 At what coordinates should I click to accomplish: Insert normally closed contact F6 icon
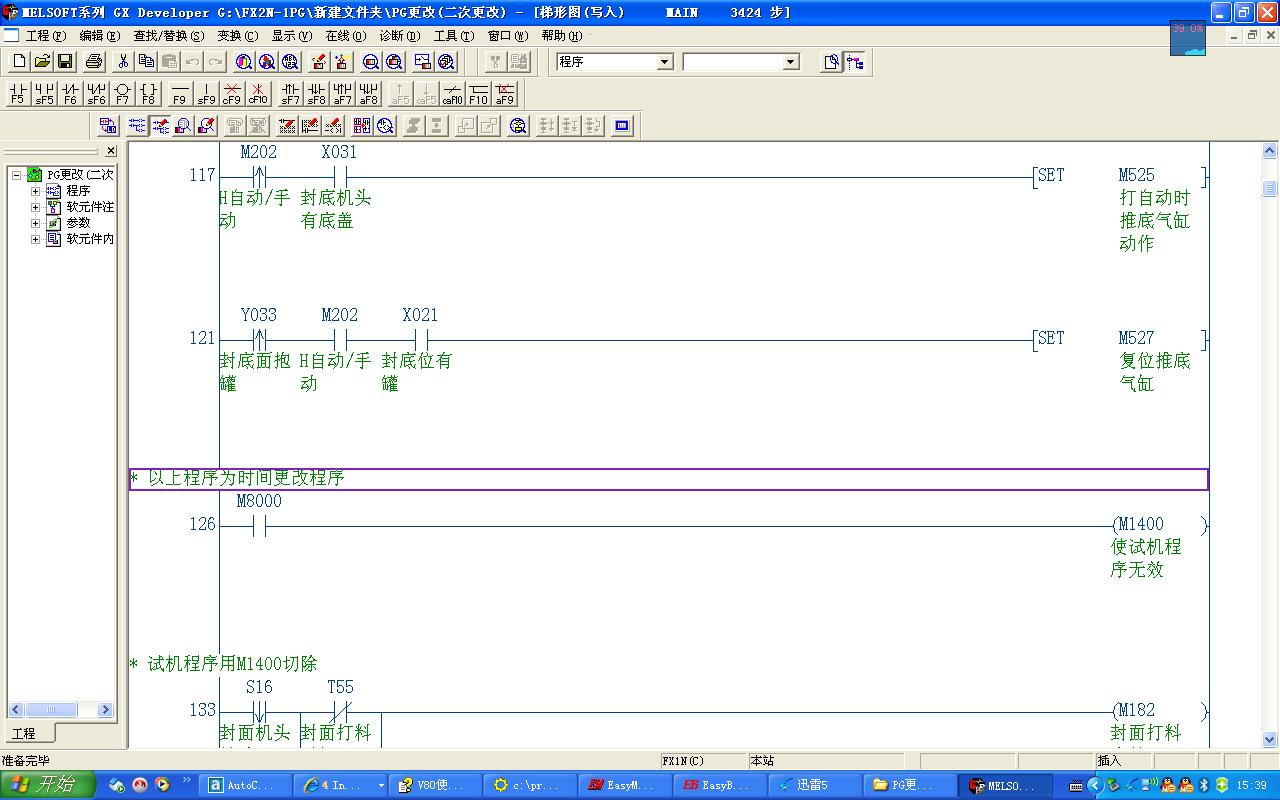[70, 94]
